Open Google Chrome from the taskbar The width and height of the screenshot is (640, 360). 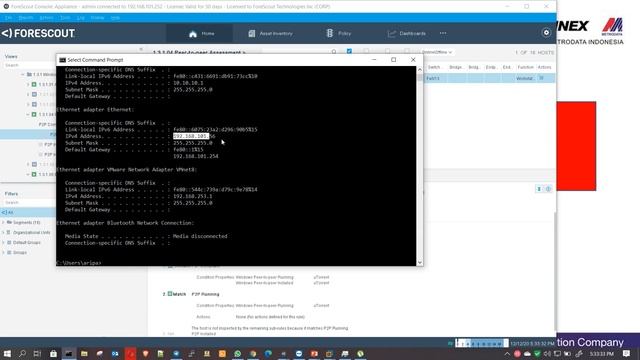pos(253,353)
